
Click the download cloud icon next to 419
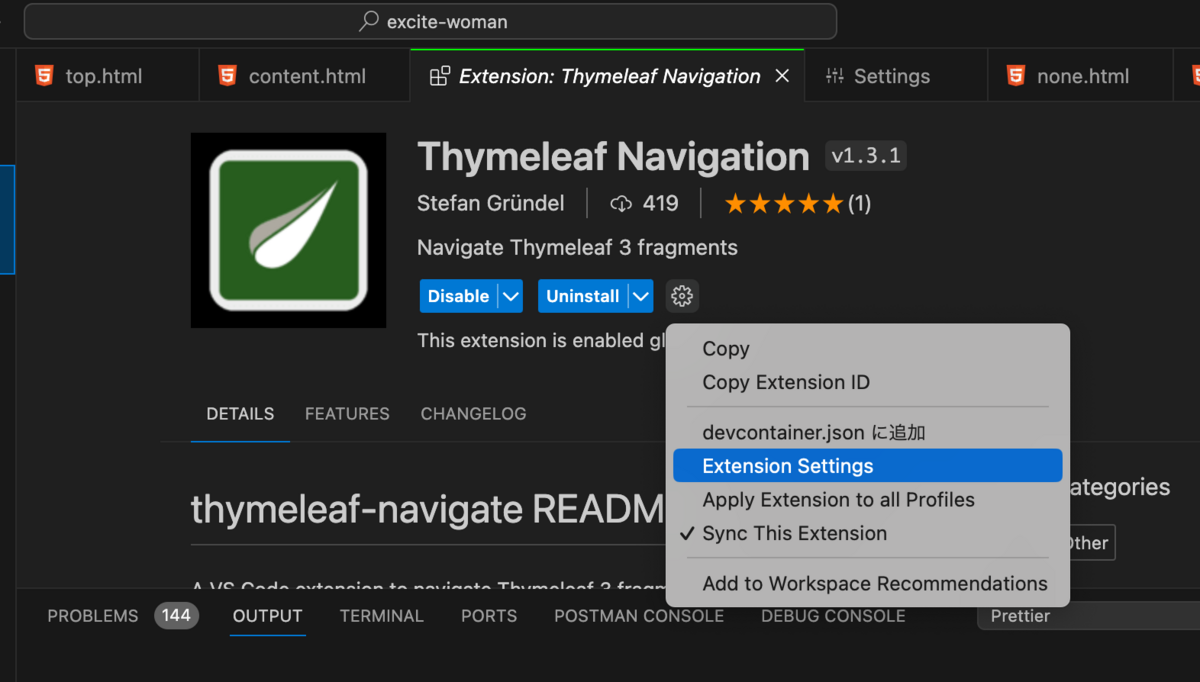point(621,204)
